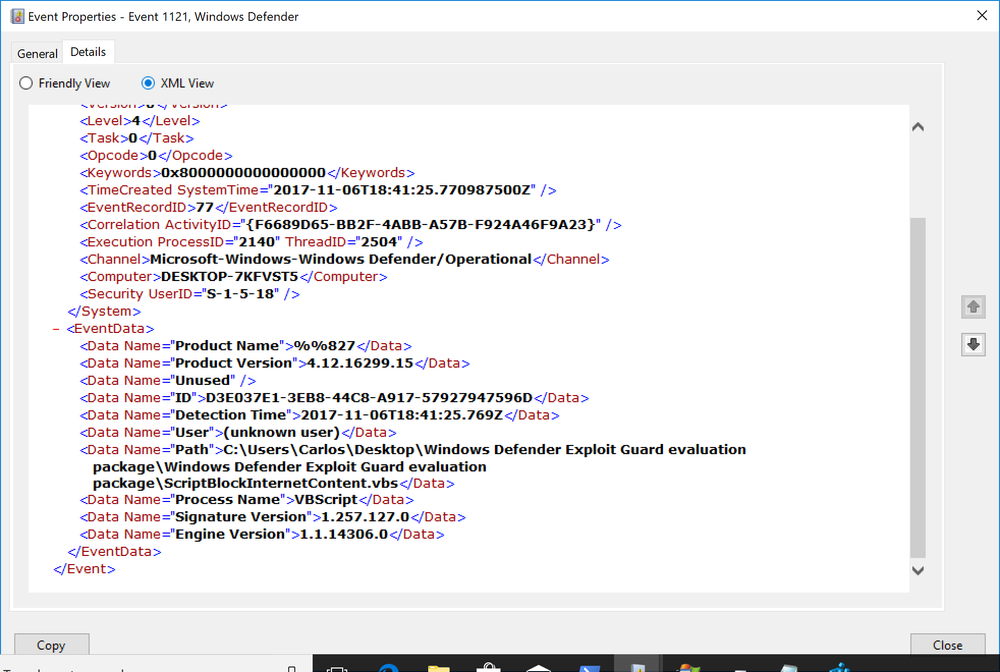This screenshot has width=1000, height=672.
Task: Go to next event with down arrow button
Action: tap(973, 345)
